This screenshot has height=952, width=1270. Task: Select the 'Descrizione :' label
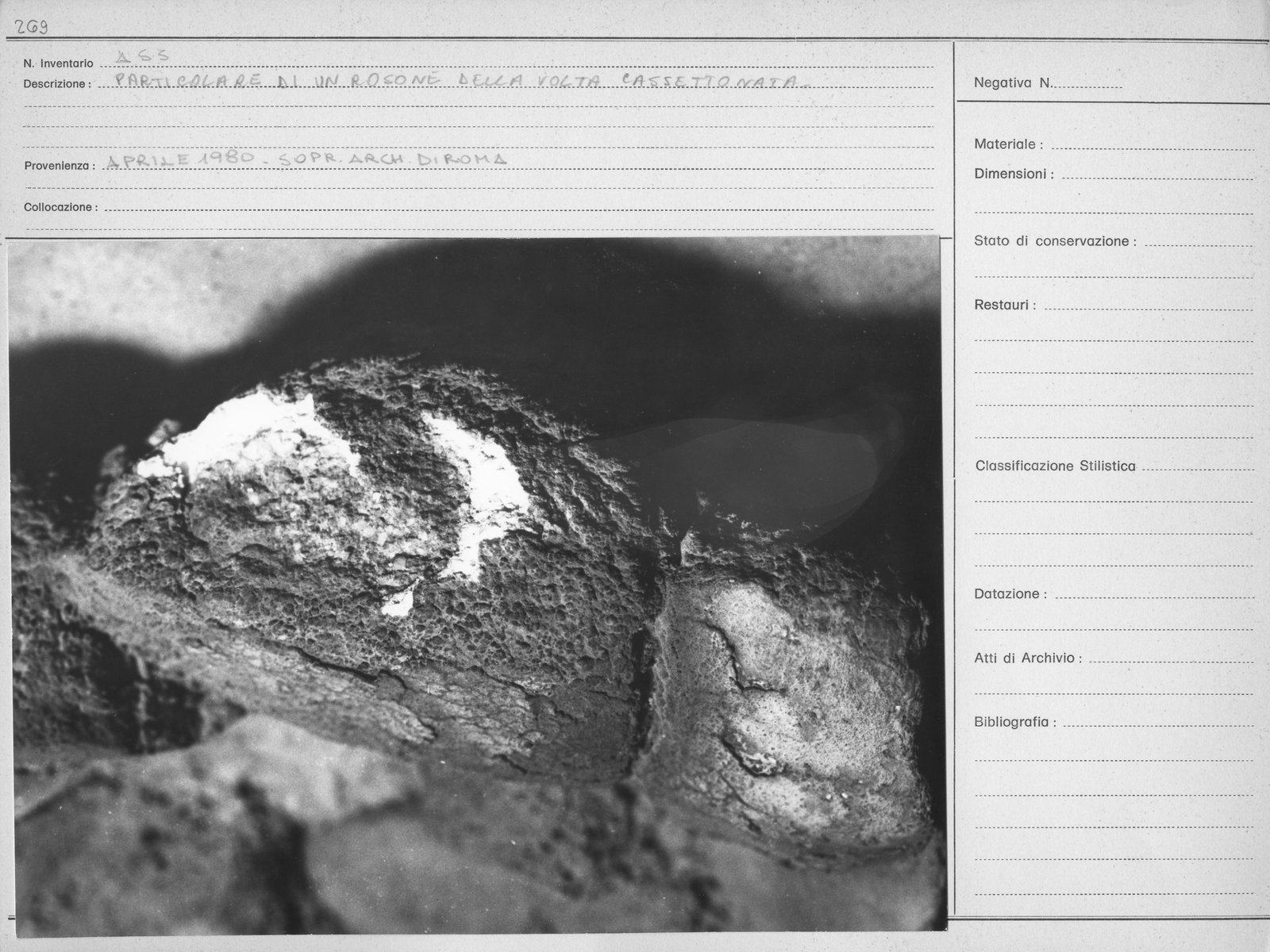57,83
